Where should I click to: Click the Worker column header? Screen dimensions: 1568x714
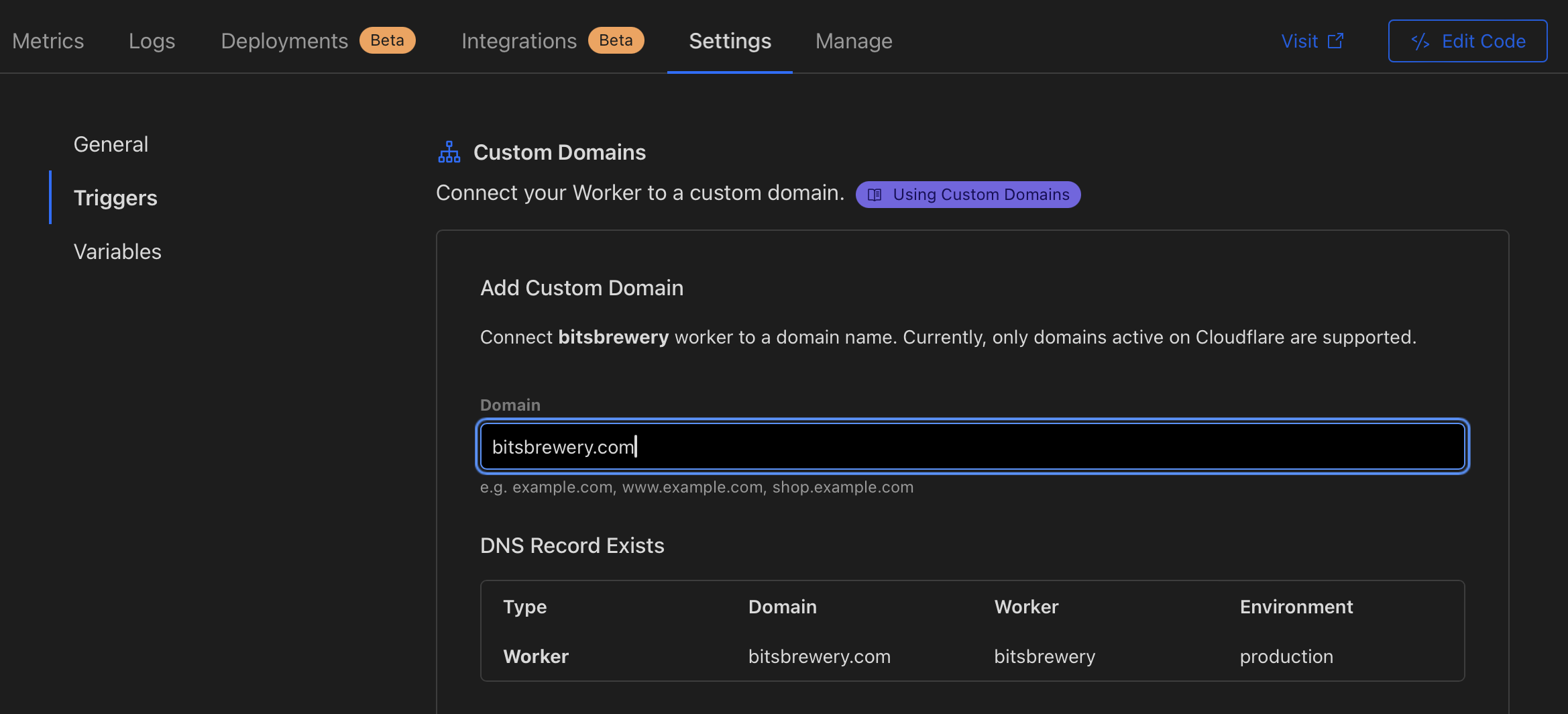(x=1026, y=607)
